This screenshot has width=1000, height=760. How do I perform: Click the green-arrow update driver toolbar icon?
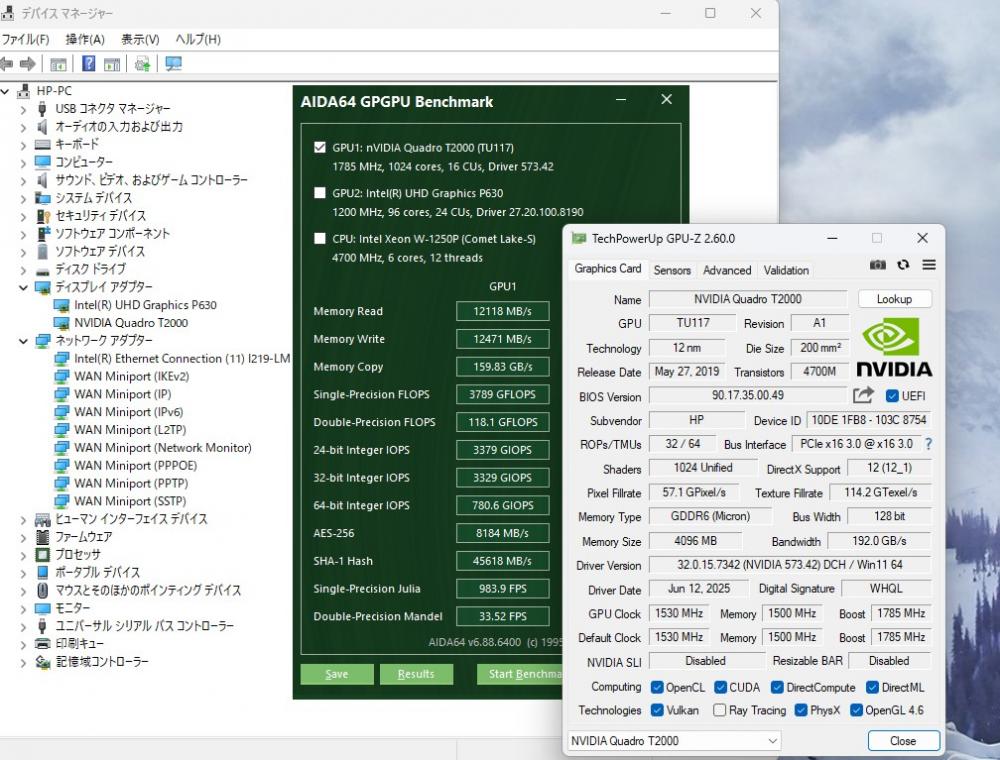[x=142, y=64]
